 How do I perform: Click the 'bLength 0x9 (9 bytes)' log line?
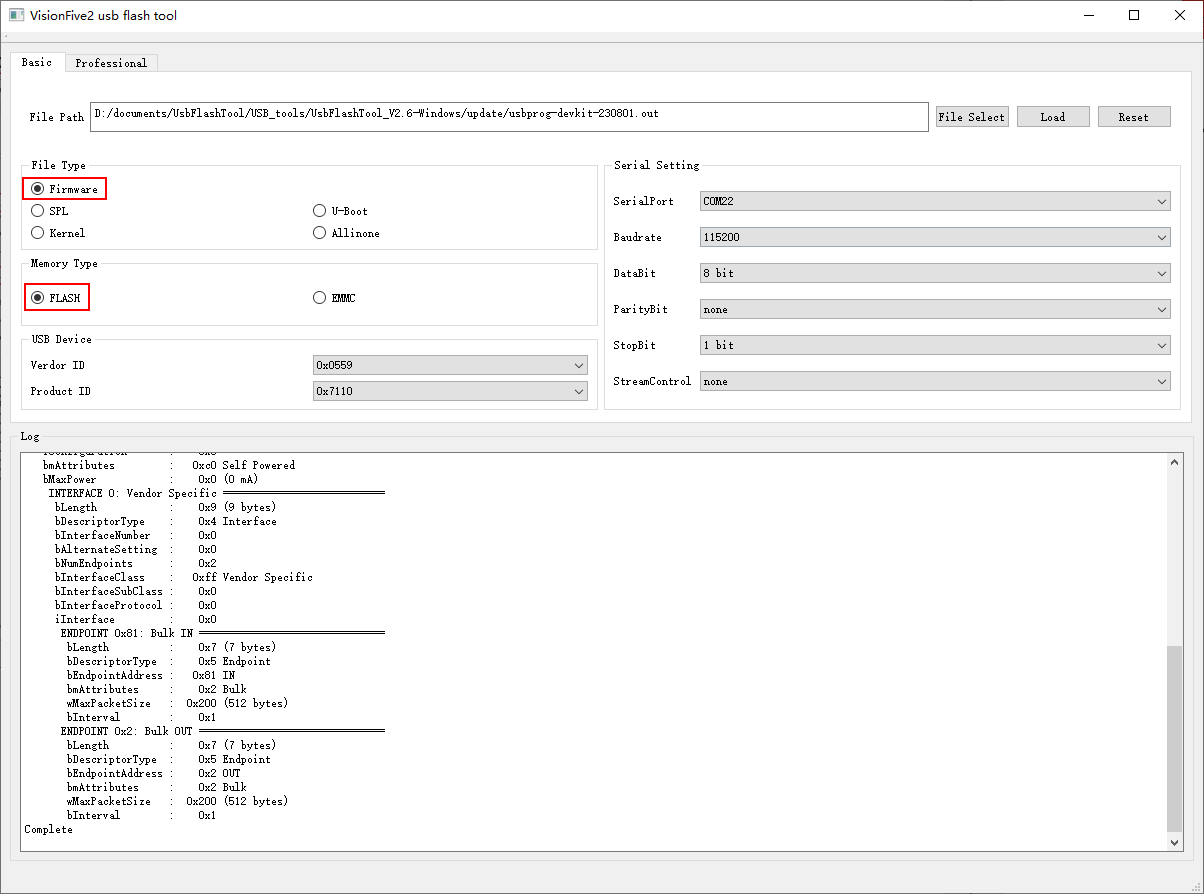[165, 507]
